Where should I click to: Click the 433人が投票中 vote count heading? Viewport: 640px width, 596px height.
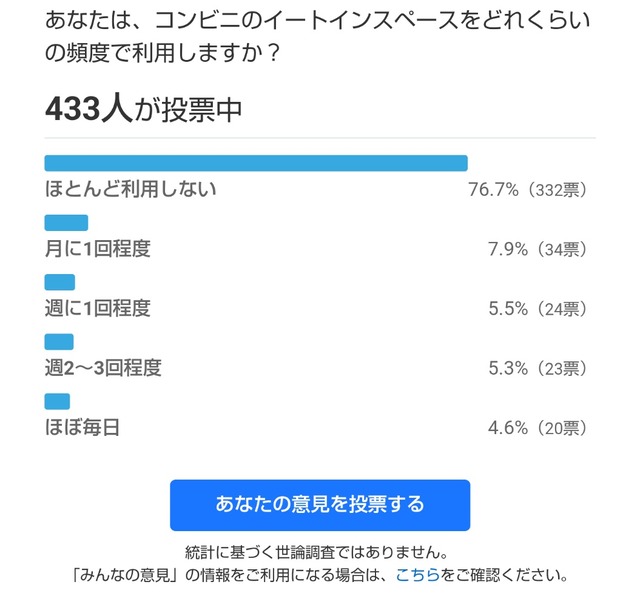tap(144, 109)
